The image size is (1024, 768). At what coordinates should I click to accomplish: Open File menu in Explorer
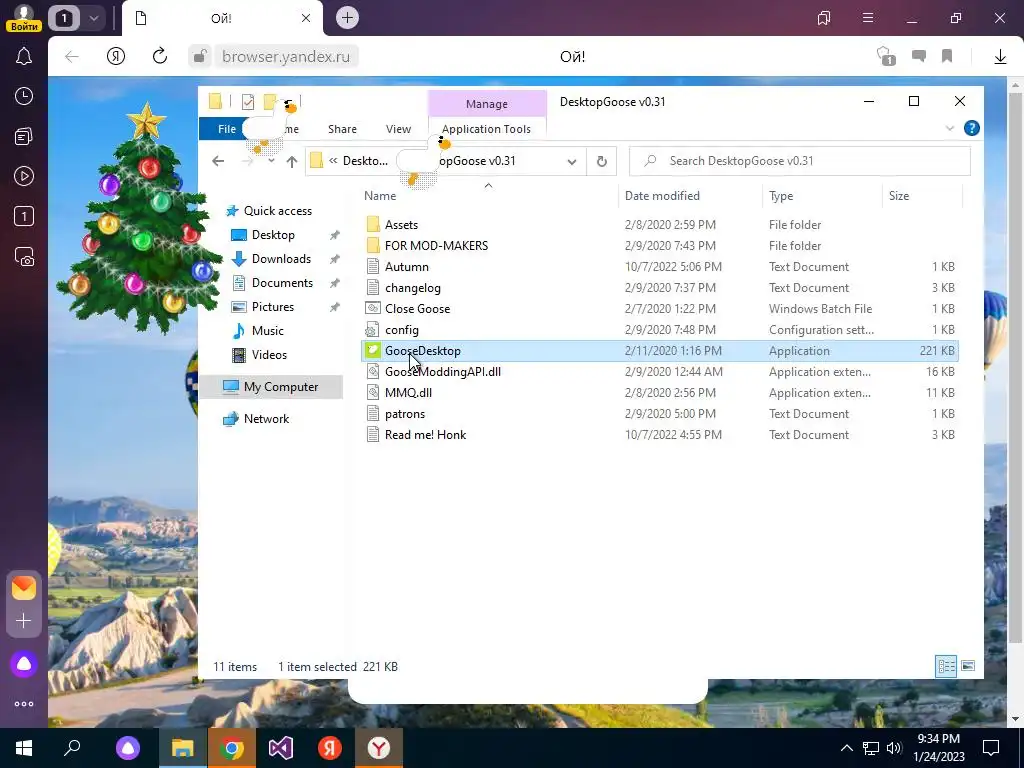(227, 129)
